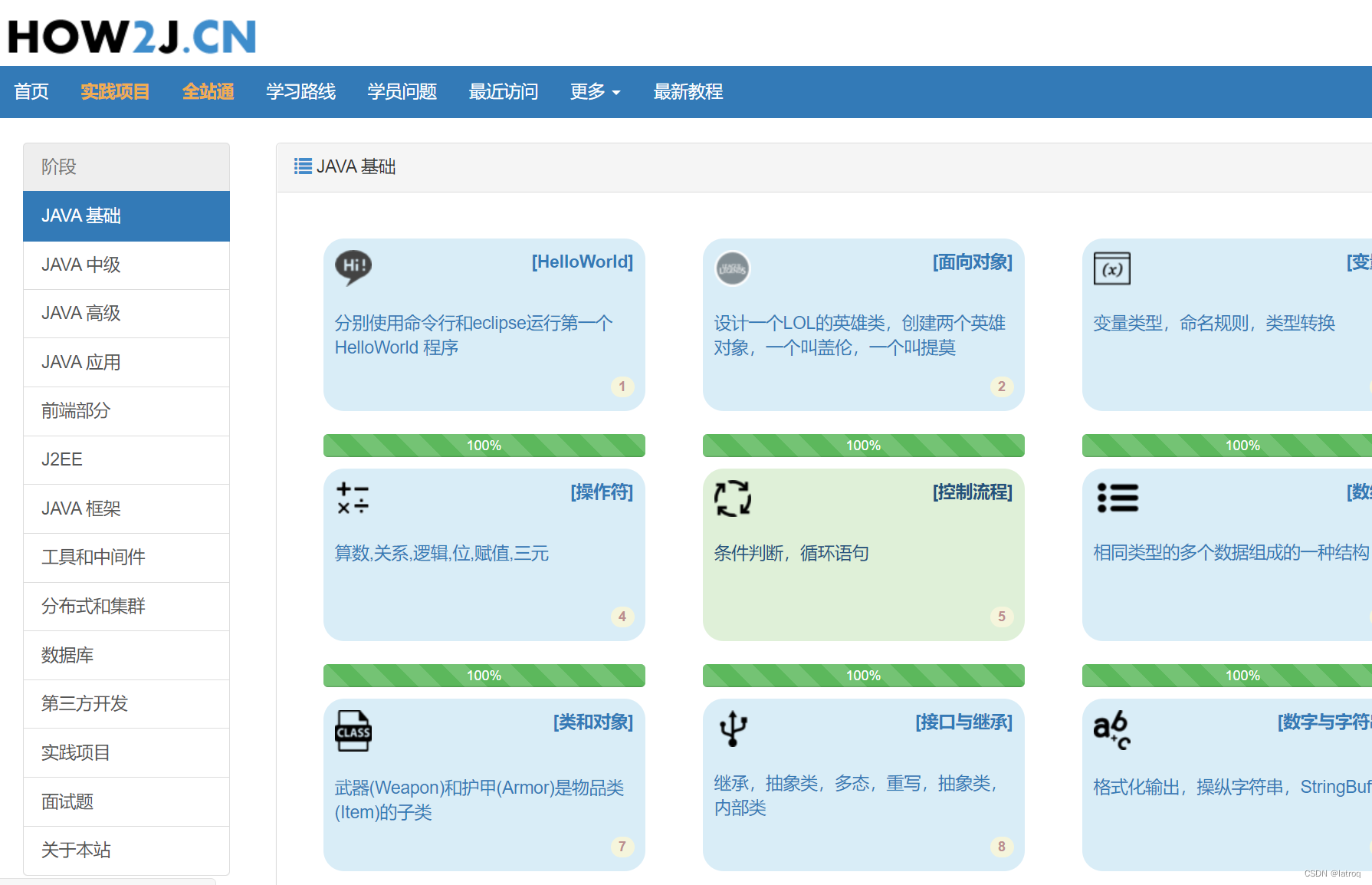This screenshot has height=885, width=1372.
Task: Click description 变量类型，命名规则，类型转换
Action: (1214, 324)
